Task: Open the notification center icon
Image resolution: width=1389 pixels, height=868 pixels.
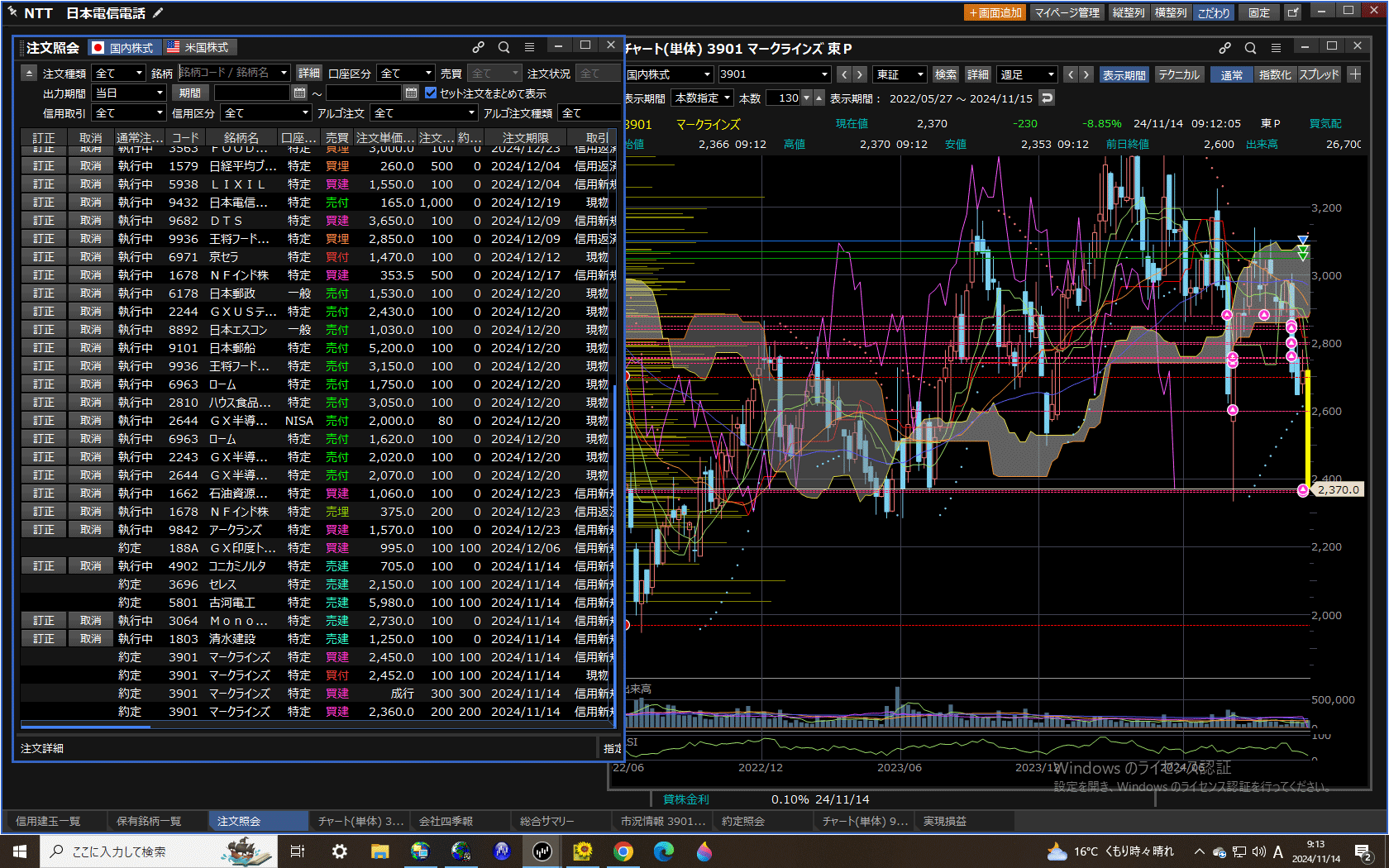Action: pos(1363,851)
